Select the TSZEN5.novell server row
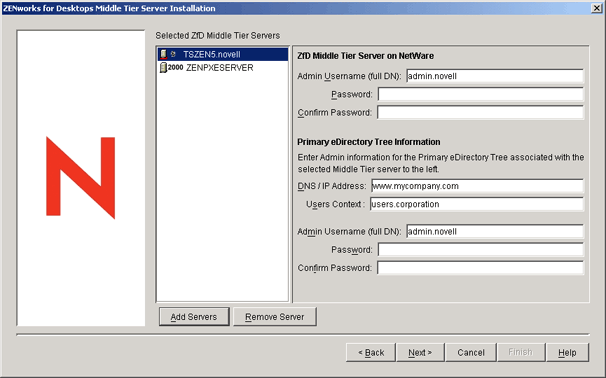This screenshot has width=606, height=378. [x=223, y=54]
